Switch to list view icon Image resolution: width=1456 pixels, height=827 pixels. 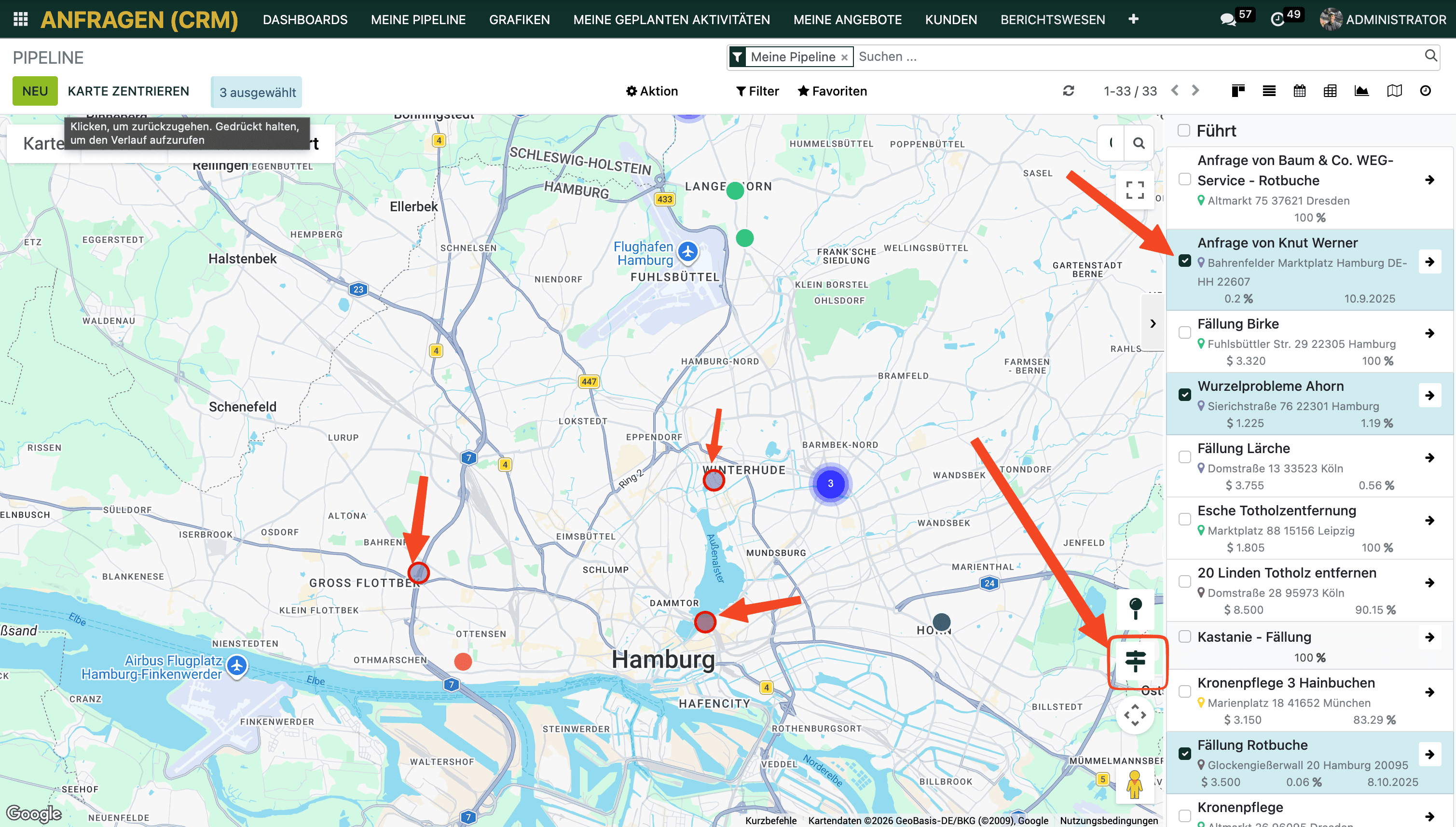(x=1269, y=91)
